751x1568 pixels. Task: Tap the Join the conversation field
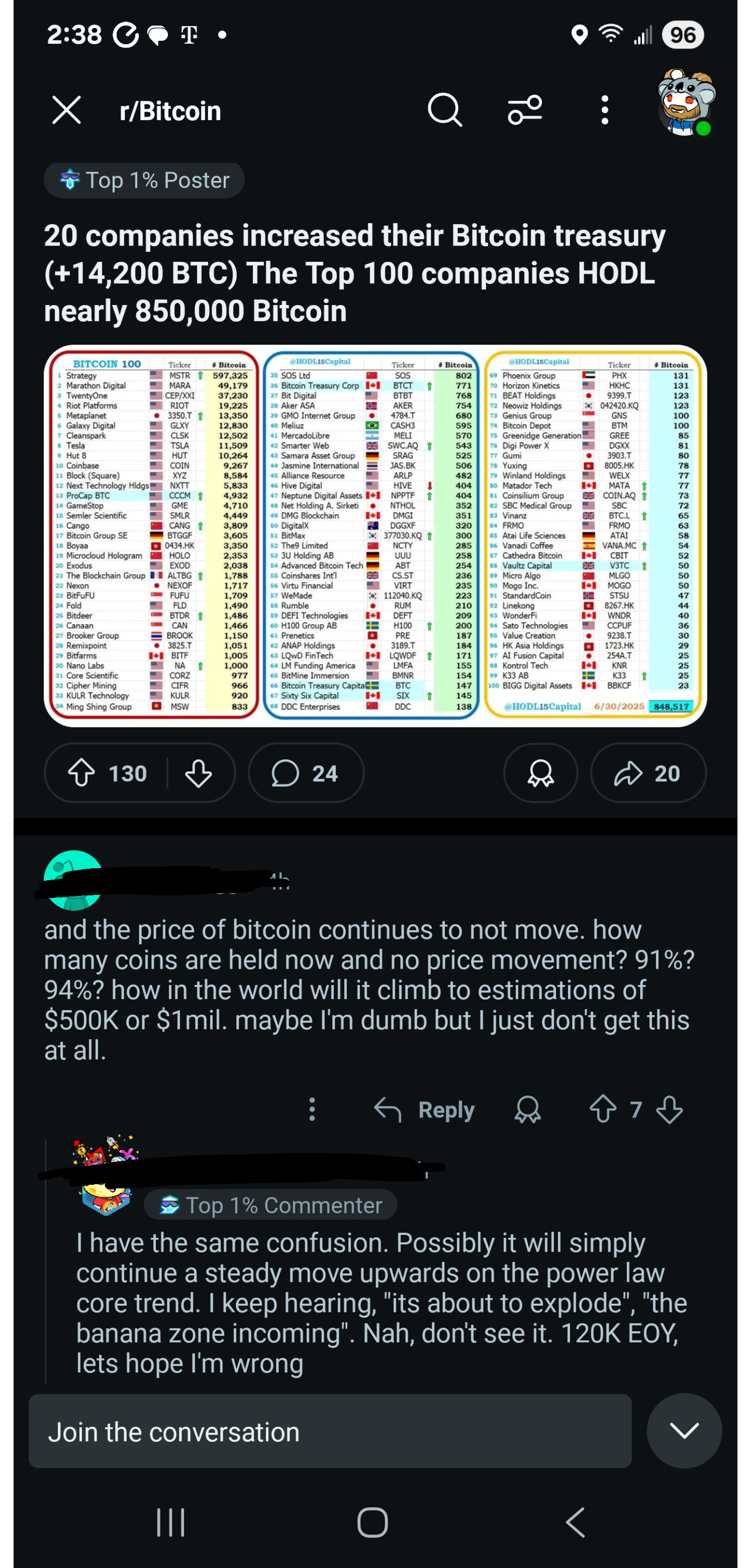pos(330,1432)
